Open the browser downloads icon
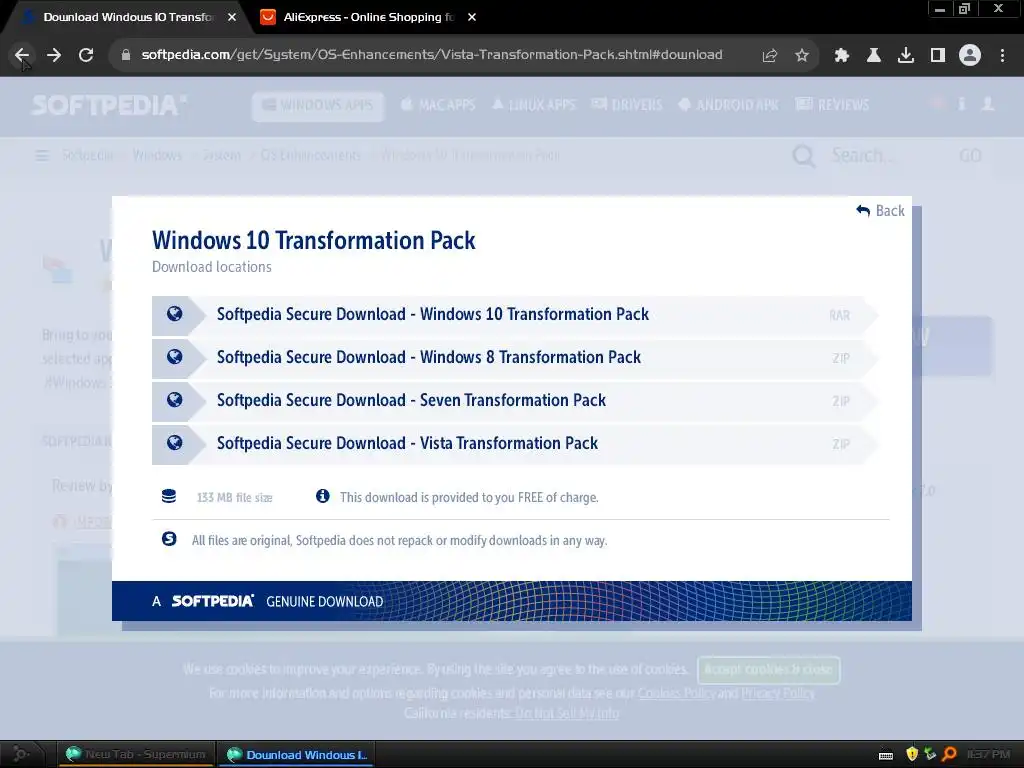Image resolution: width=1024 pixels, height=768 pixels. [906, 56]
